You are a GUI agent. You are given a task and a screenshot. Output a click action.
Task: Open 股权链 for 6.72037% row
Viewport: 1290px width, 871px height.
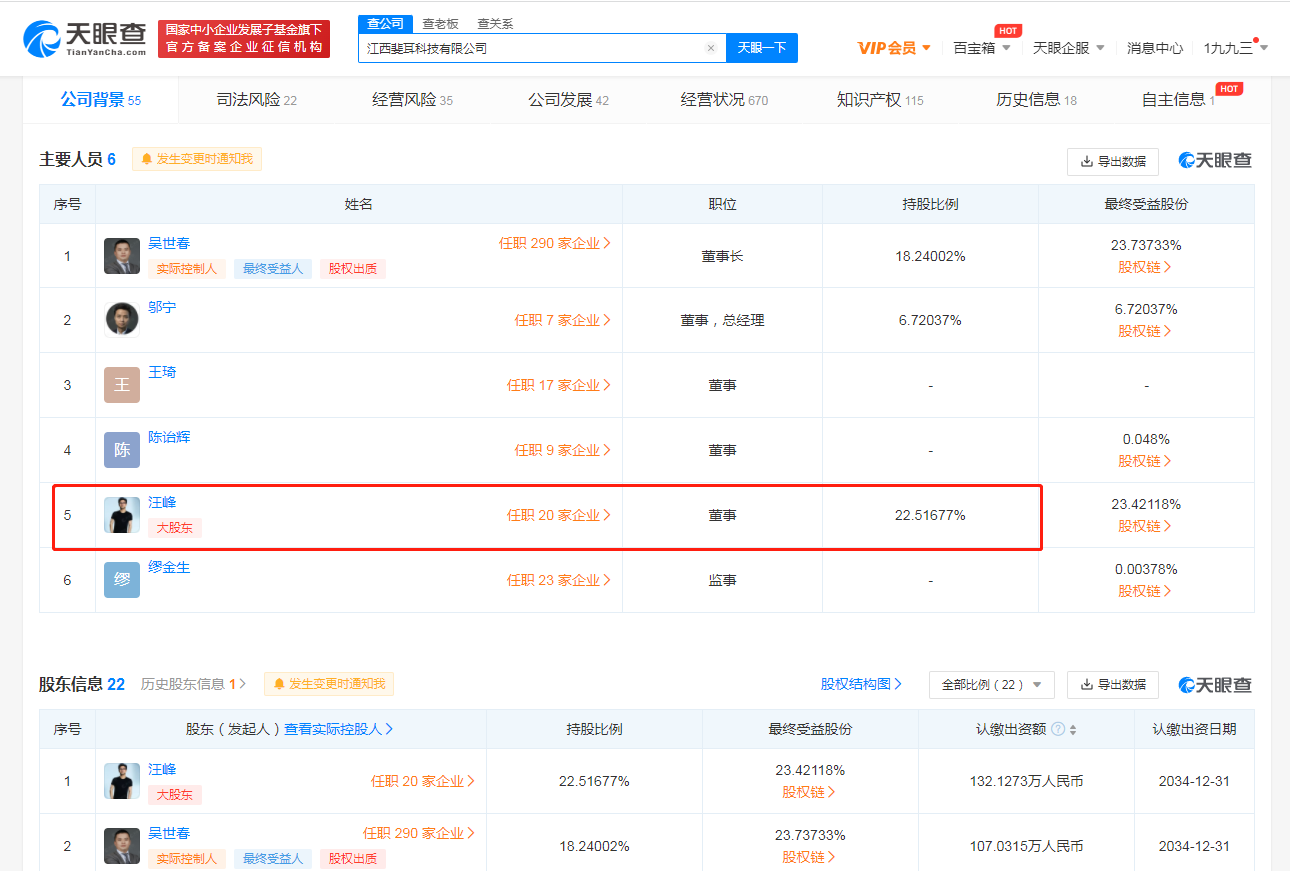1145,331
